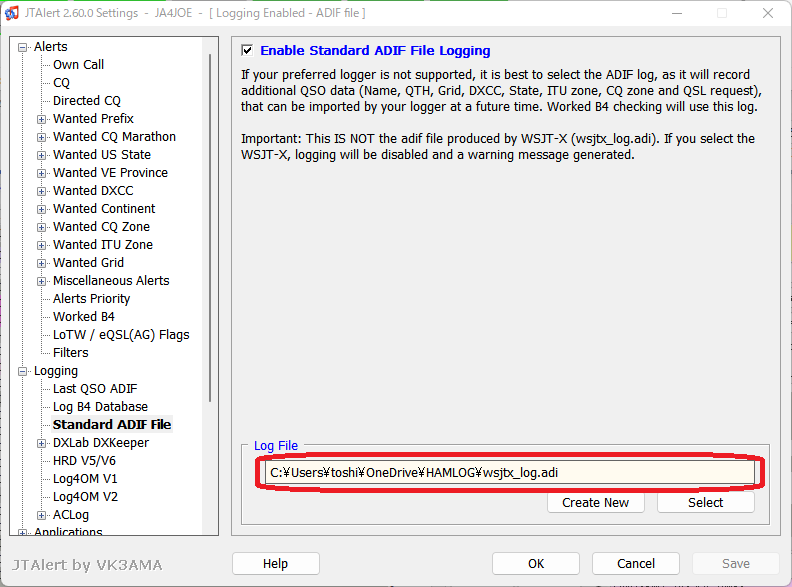This screenshot has width=792, height=587.
Task: Expand the Wanted VE Province node
Action: [x=41, y=173]
